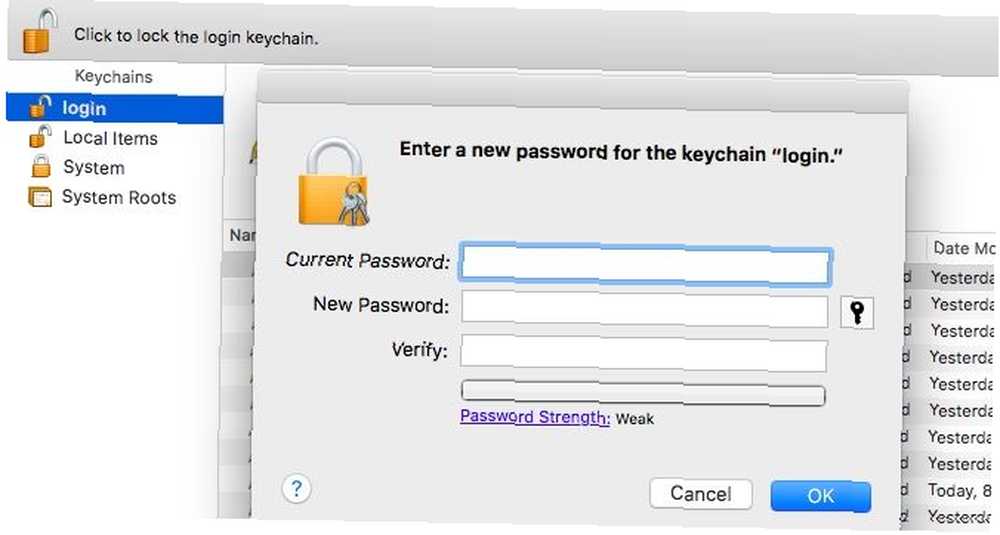
Task: Click the System keychain locked padlock icon
Action: pyautogui.click(x=41, y=166)
